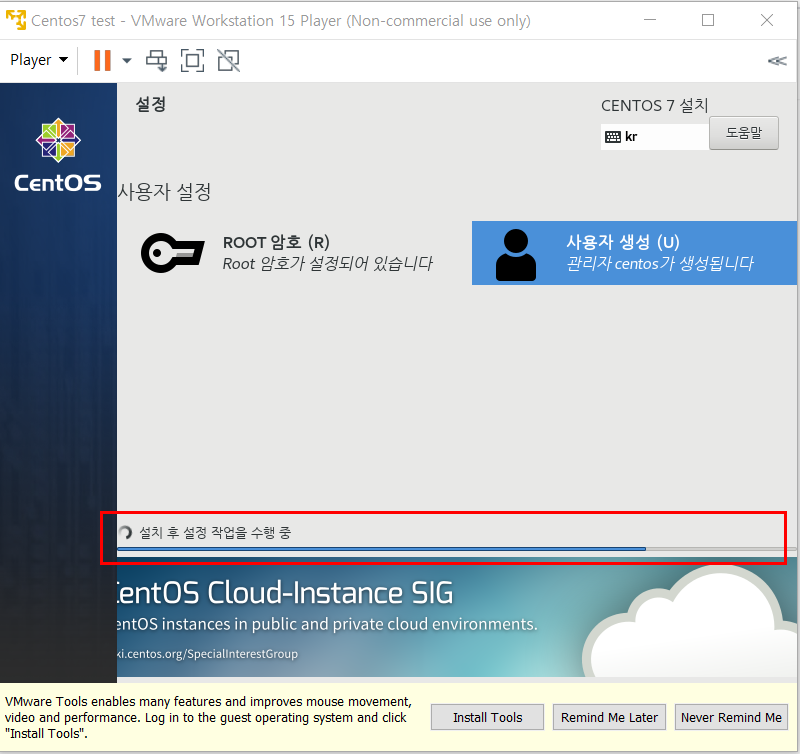This screenshot has height=754, width=800.
Task: Click the installation progress bar
Action: tap(457, 549)
